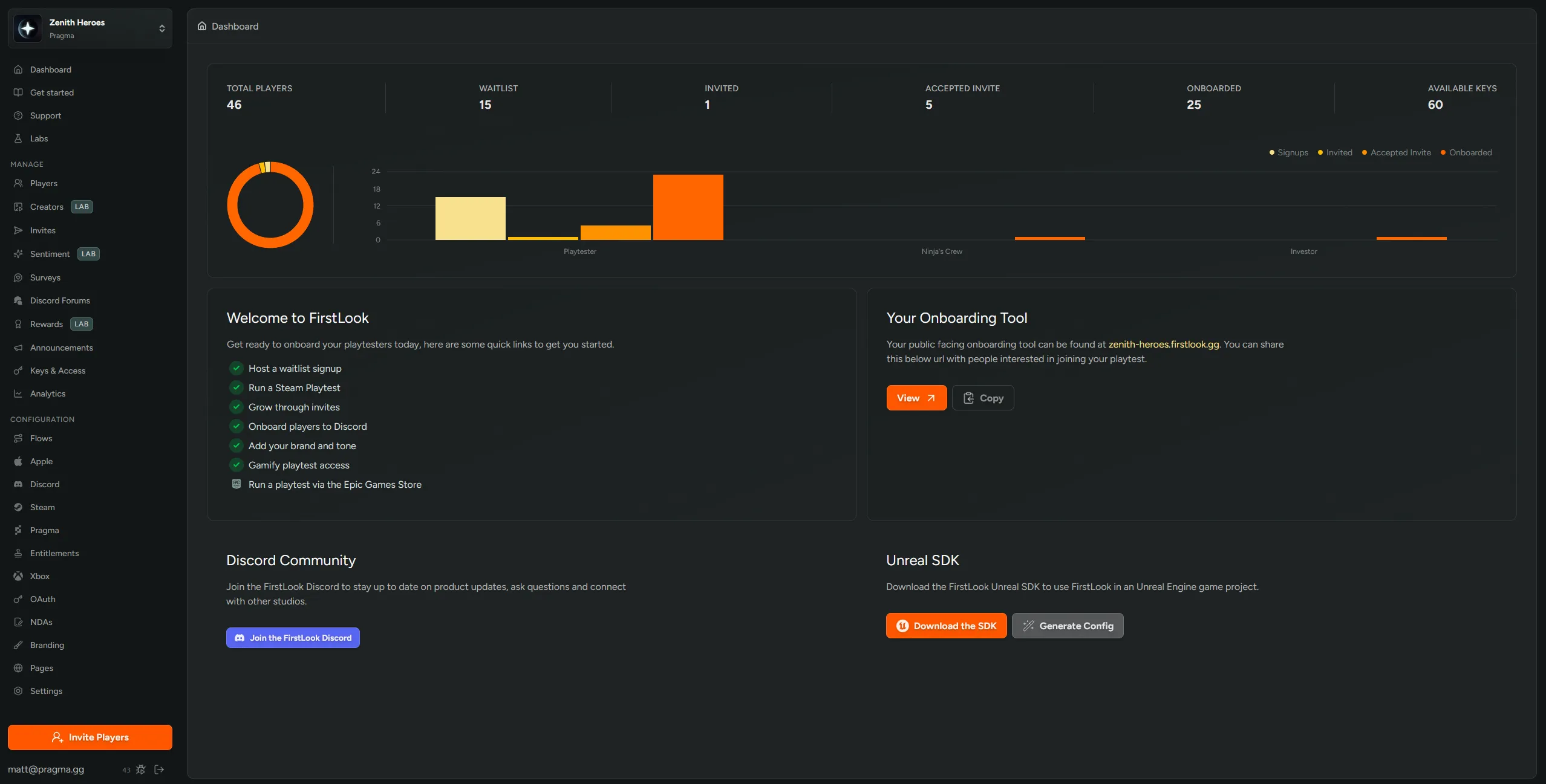The width and height of the screenshot is (1546, 784).
Task: Open Sentiment lab page in sidebar
Action: click(x=50, y=254)
